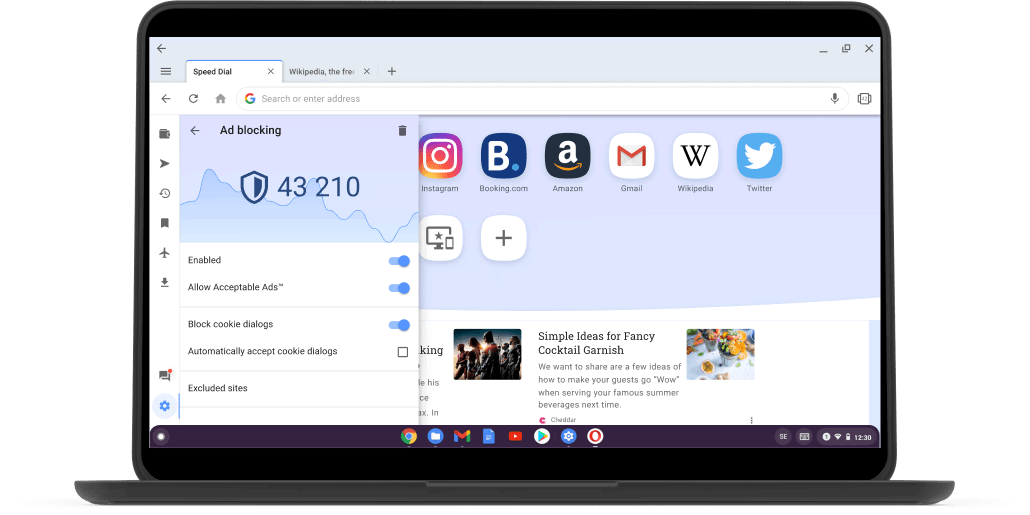The height and width of the screenshot is (515, 1030).
Task: Open the Bookmarks sidebar icon
Action: point(165,223)
